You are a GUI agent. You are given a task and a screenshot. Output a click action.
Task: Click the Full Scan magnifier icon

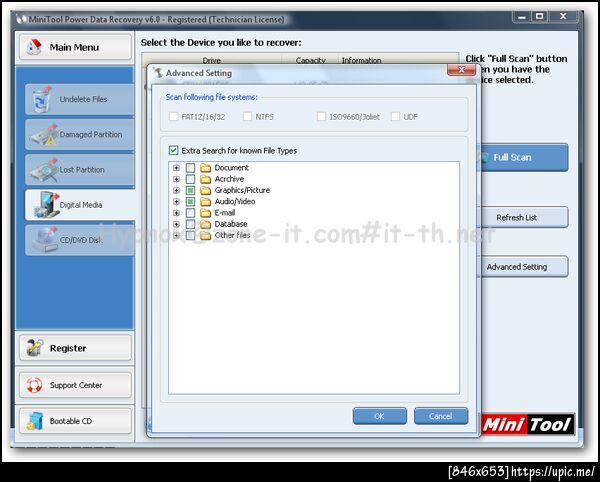tap(484, 157)
